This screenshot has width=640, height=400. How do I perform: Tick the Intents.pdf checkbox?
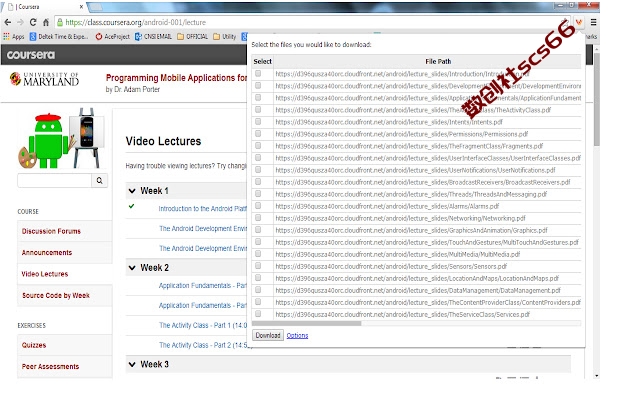point(258,122)
